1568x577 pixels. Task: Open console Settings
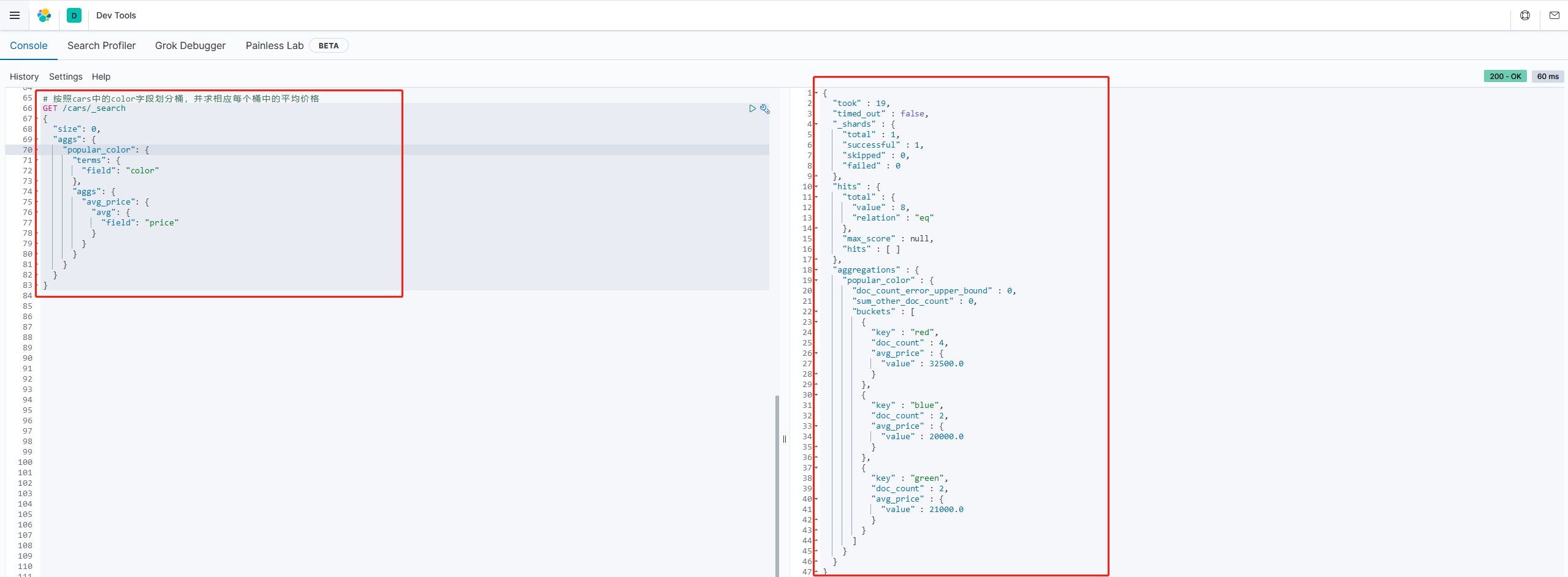[x=66, y=77]
